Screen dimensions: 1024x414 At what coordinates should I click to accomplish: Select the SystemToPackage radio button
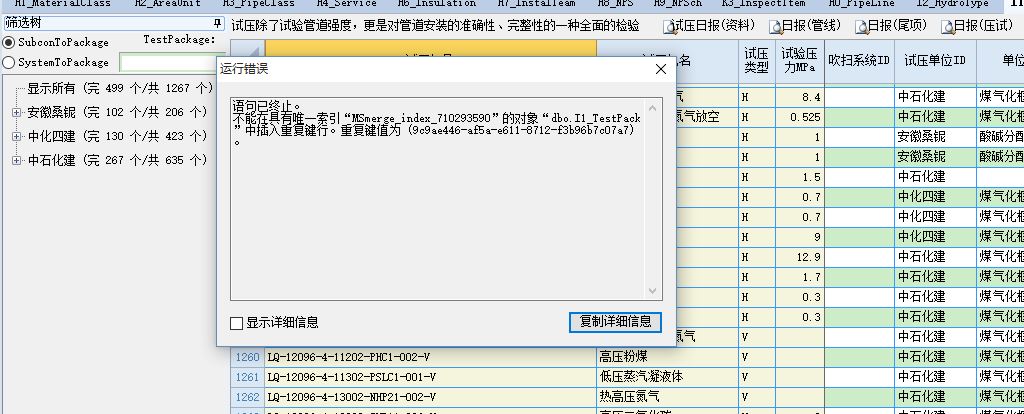click(8, 63)
